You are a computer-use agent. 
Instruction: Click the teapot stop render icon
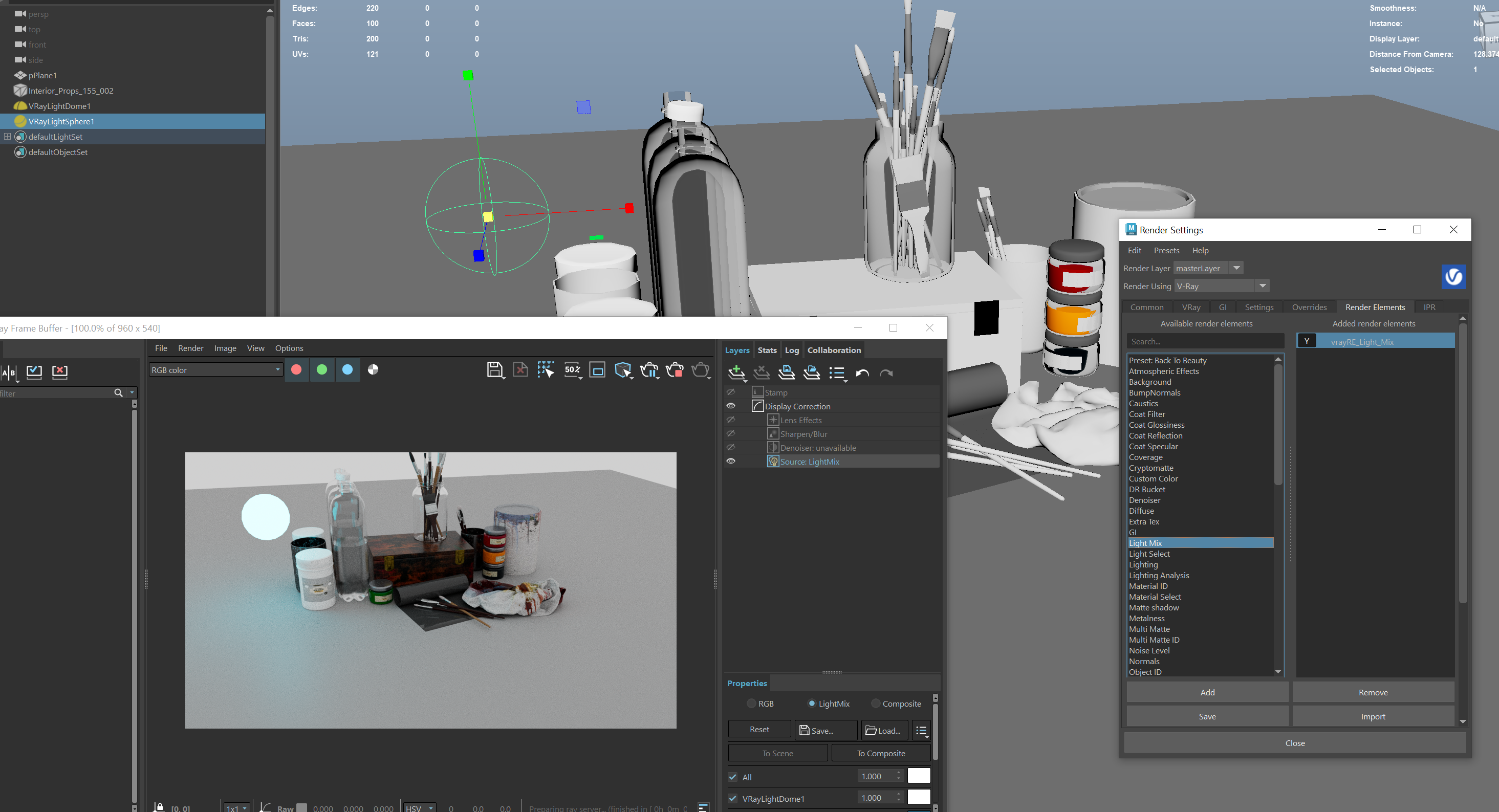click(675, 370)
